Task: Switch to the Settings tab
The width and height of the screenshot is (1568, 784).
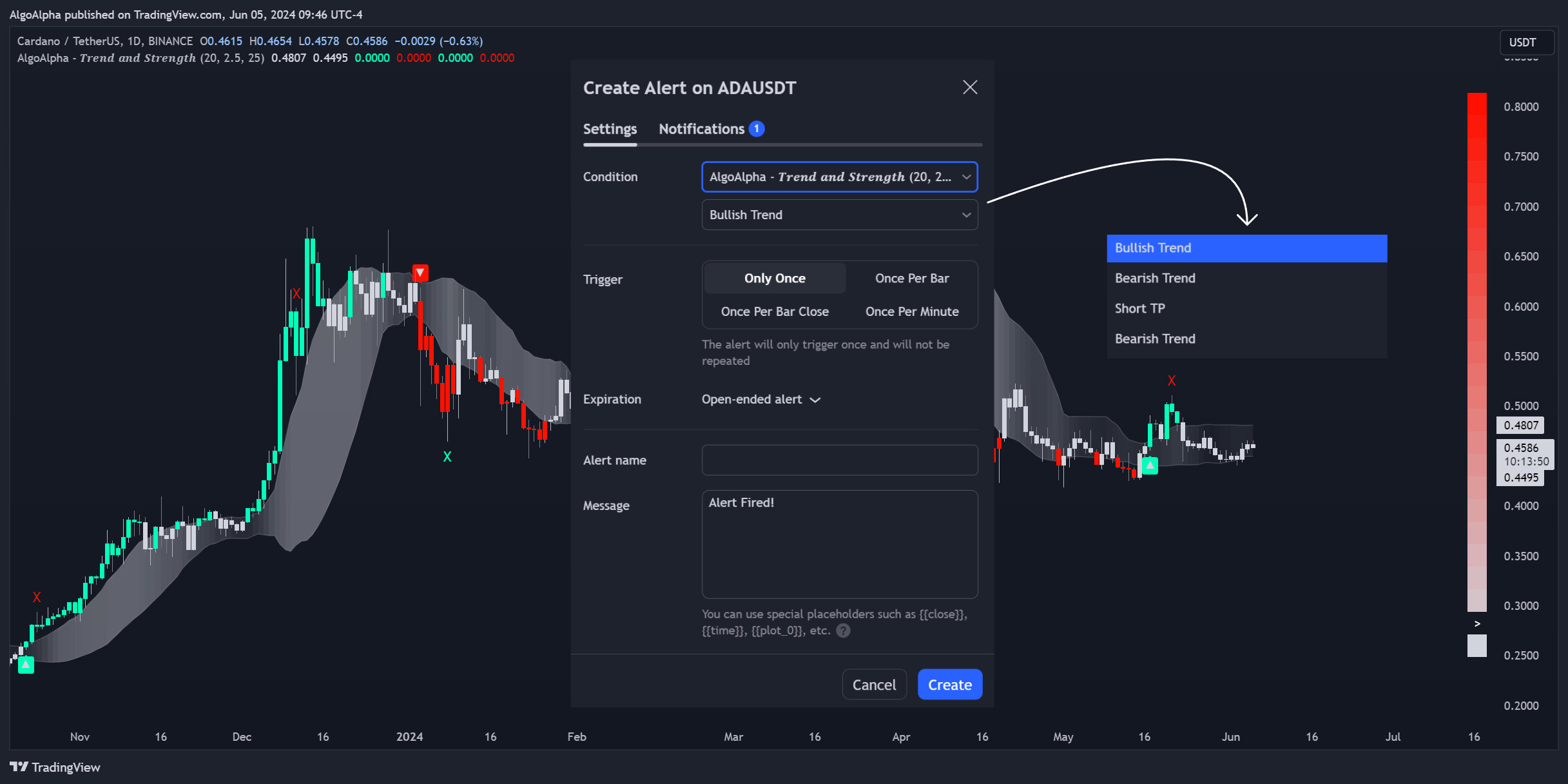Action: click(x=610, y=129)
